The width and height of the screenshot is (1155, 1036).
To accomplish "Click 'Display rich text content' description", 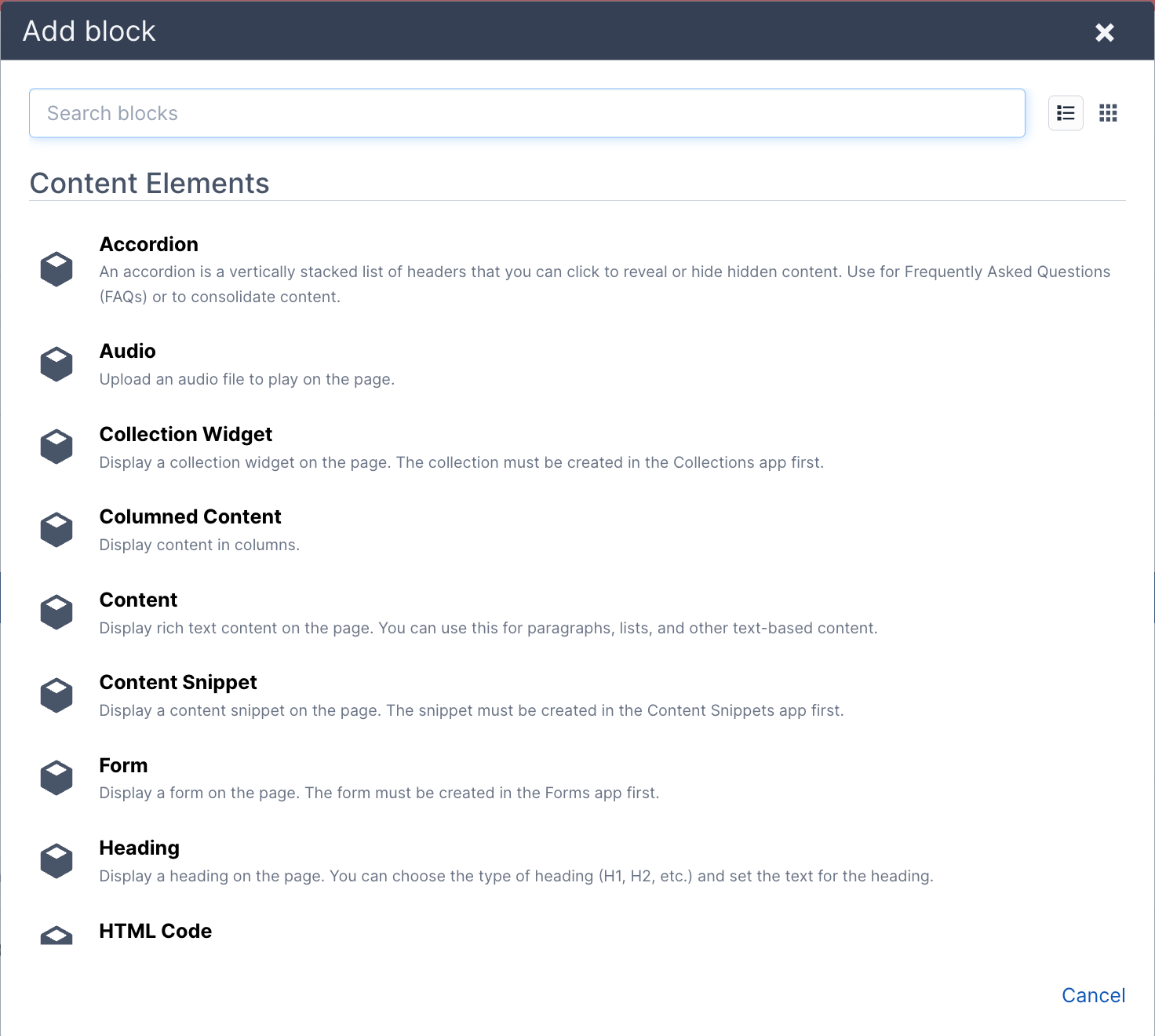I will pyautogui.click(x=489, y=628).
